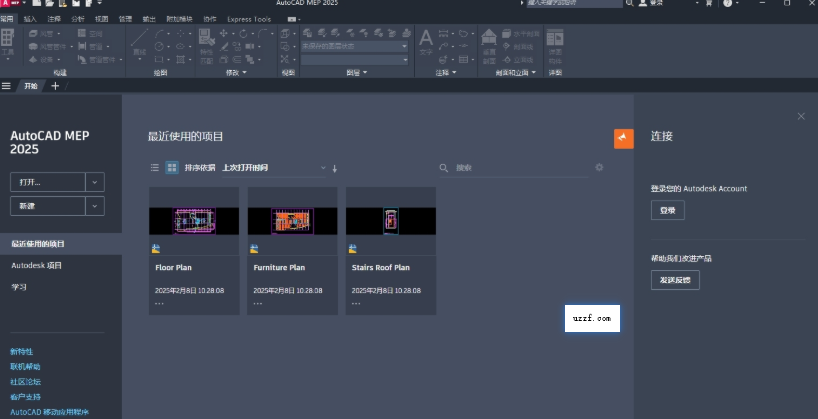Click the 搜索 recent files search field

pos(514,167)
